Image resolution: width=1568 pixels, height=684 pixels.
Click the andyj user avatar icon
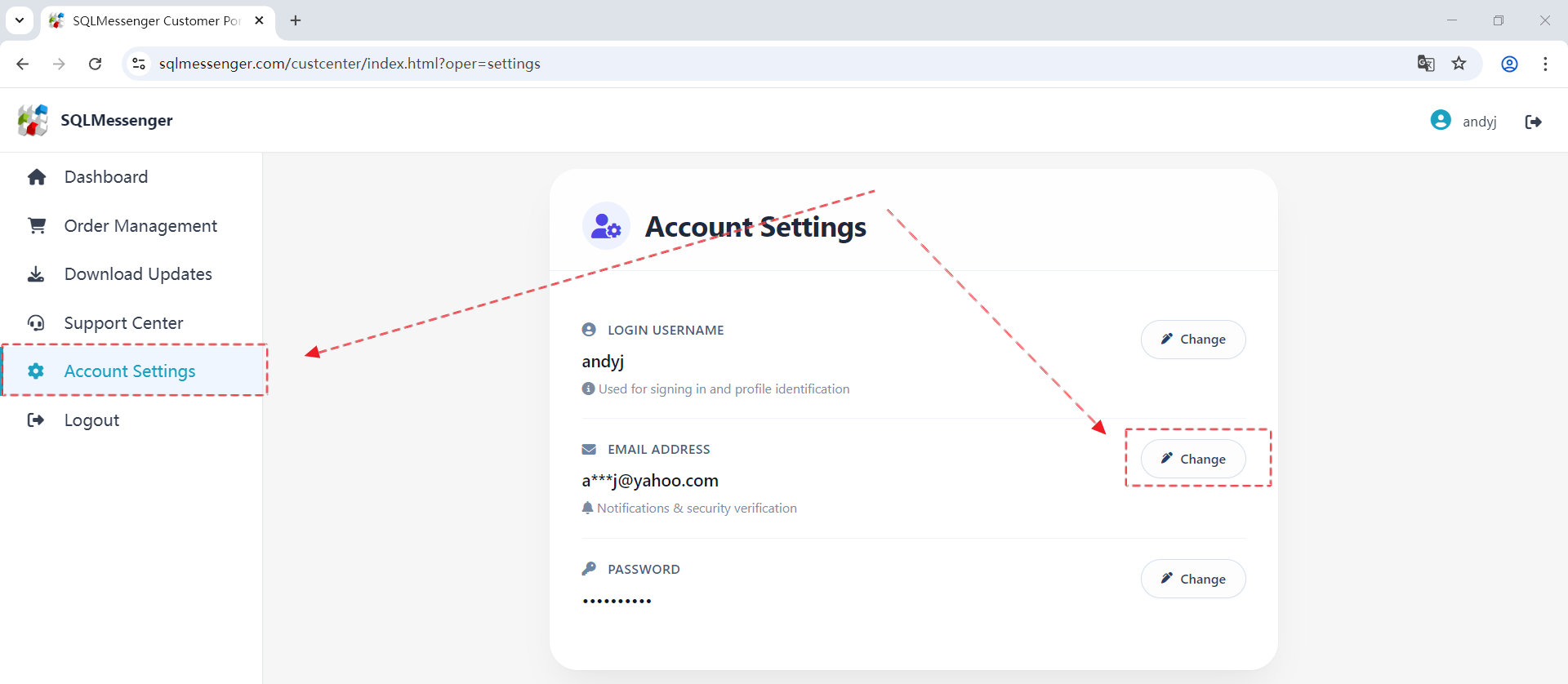click(1441, 120)
